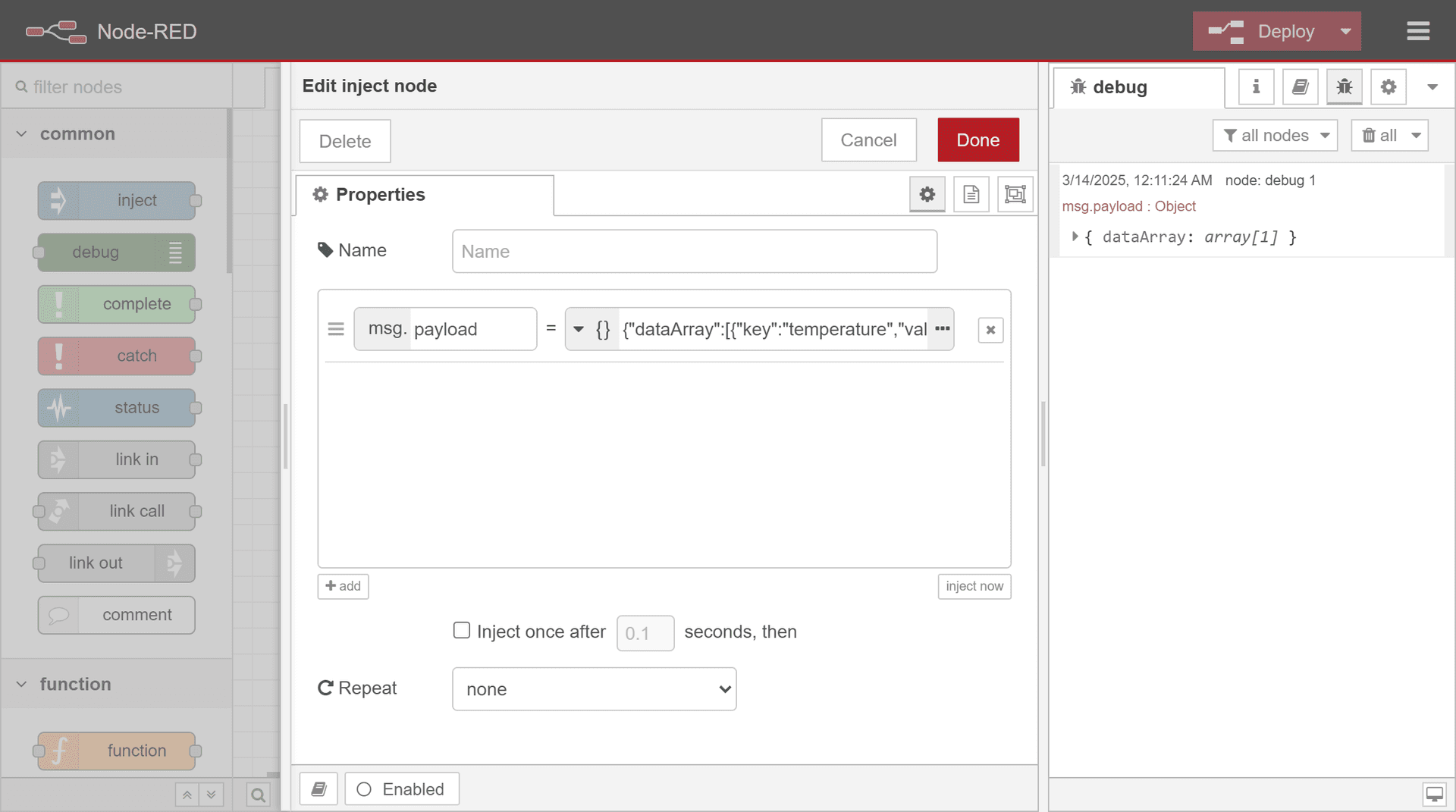This screenshot has height=812, width=1456.
Task: Select the debug messages bug icon
Action: pyautogui.click(x=1344, y=86)
